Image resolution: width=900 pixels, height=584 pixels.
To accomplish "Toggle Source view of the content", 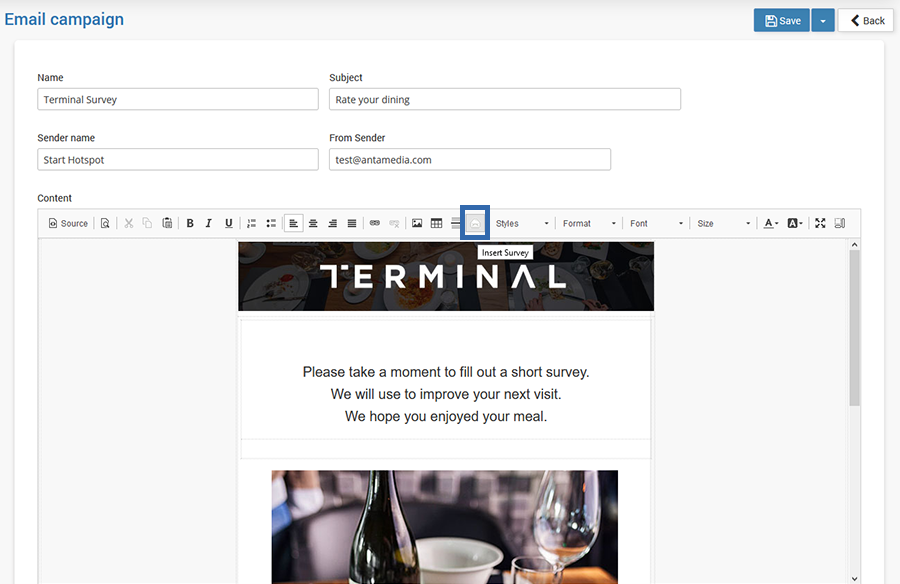I will click(68, 223).
